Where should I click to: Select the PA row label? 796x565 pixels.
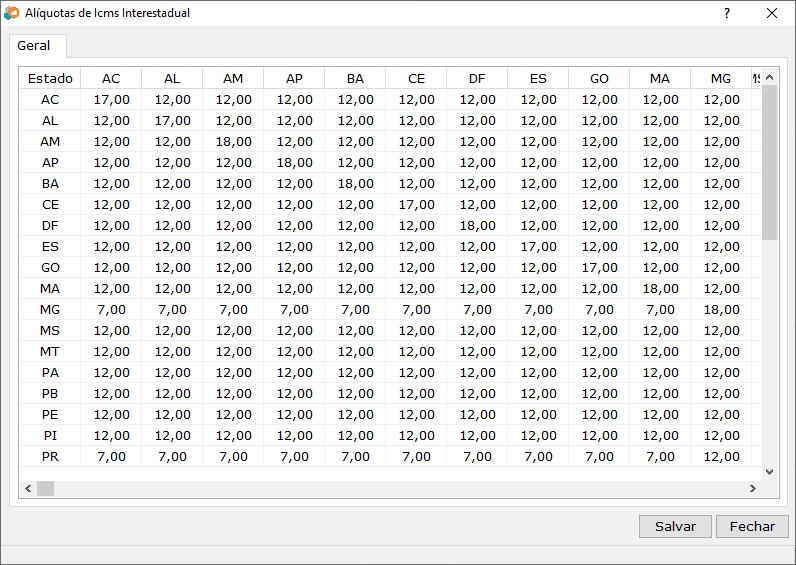[x=50, y=373]
